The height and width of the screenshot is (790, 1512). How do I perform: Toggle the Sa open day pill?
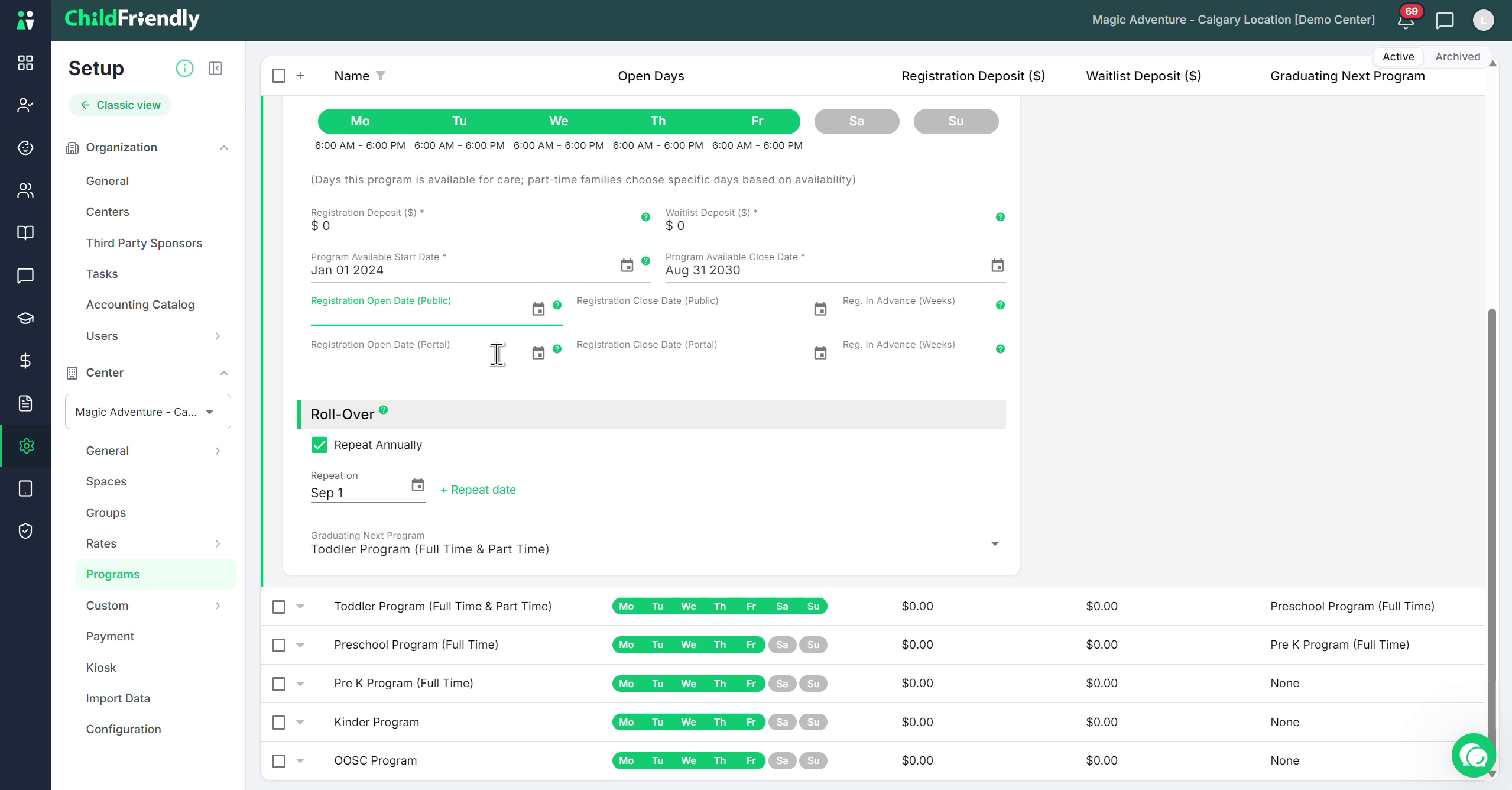pyautogui.click(x=856, y=121)
